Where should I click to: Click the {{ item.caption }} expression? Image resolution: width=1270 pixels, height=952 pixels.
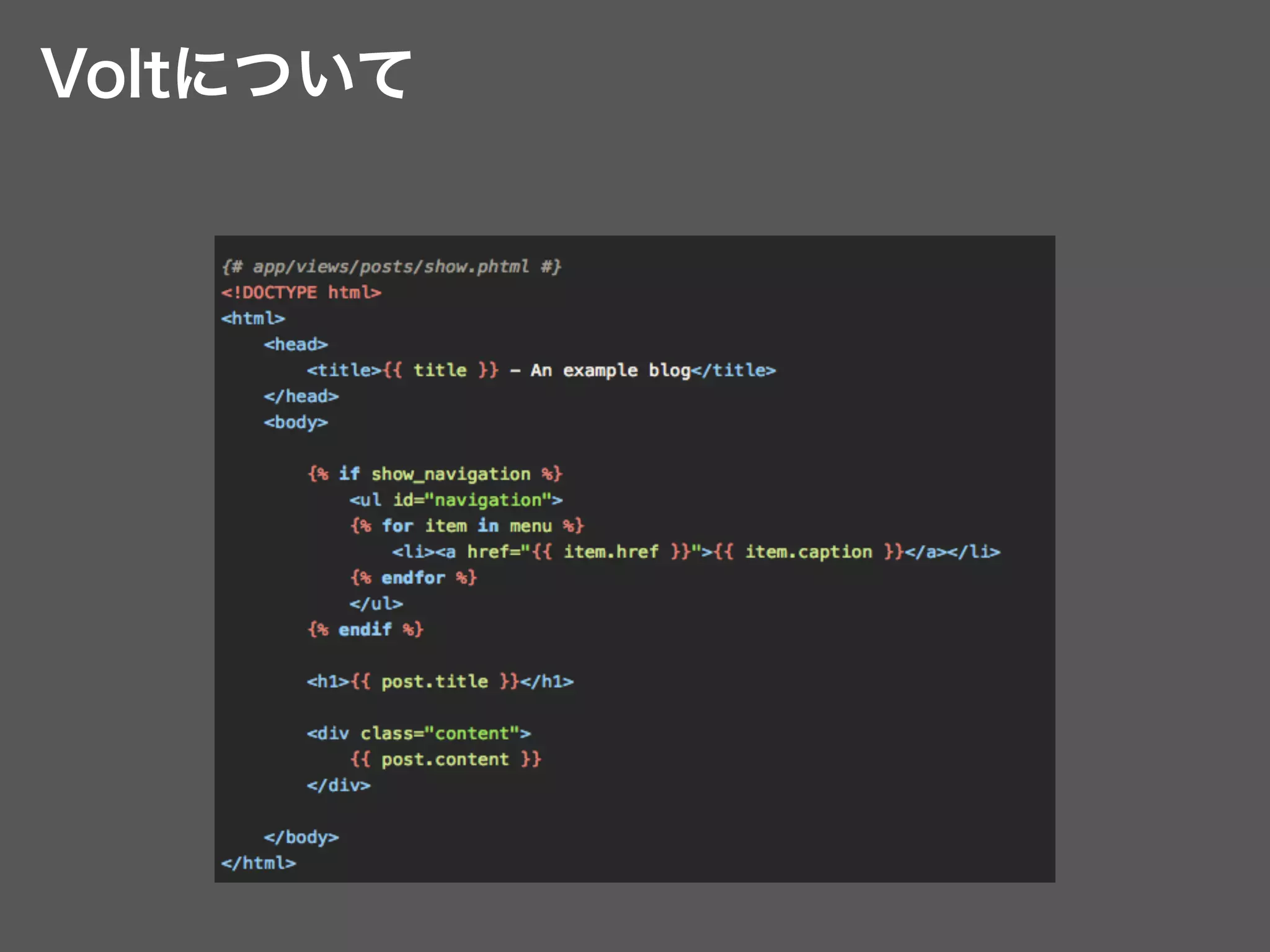(x=809, y=552)
